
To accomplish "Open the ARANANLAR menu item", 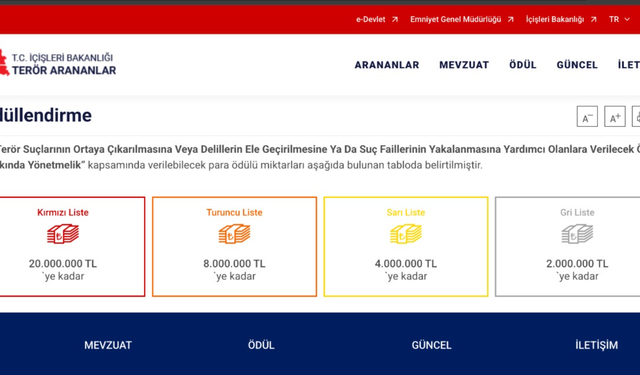I will pyautogui.click(x=387, y=65).
